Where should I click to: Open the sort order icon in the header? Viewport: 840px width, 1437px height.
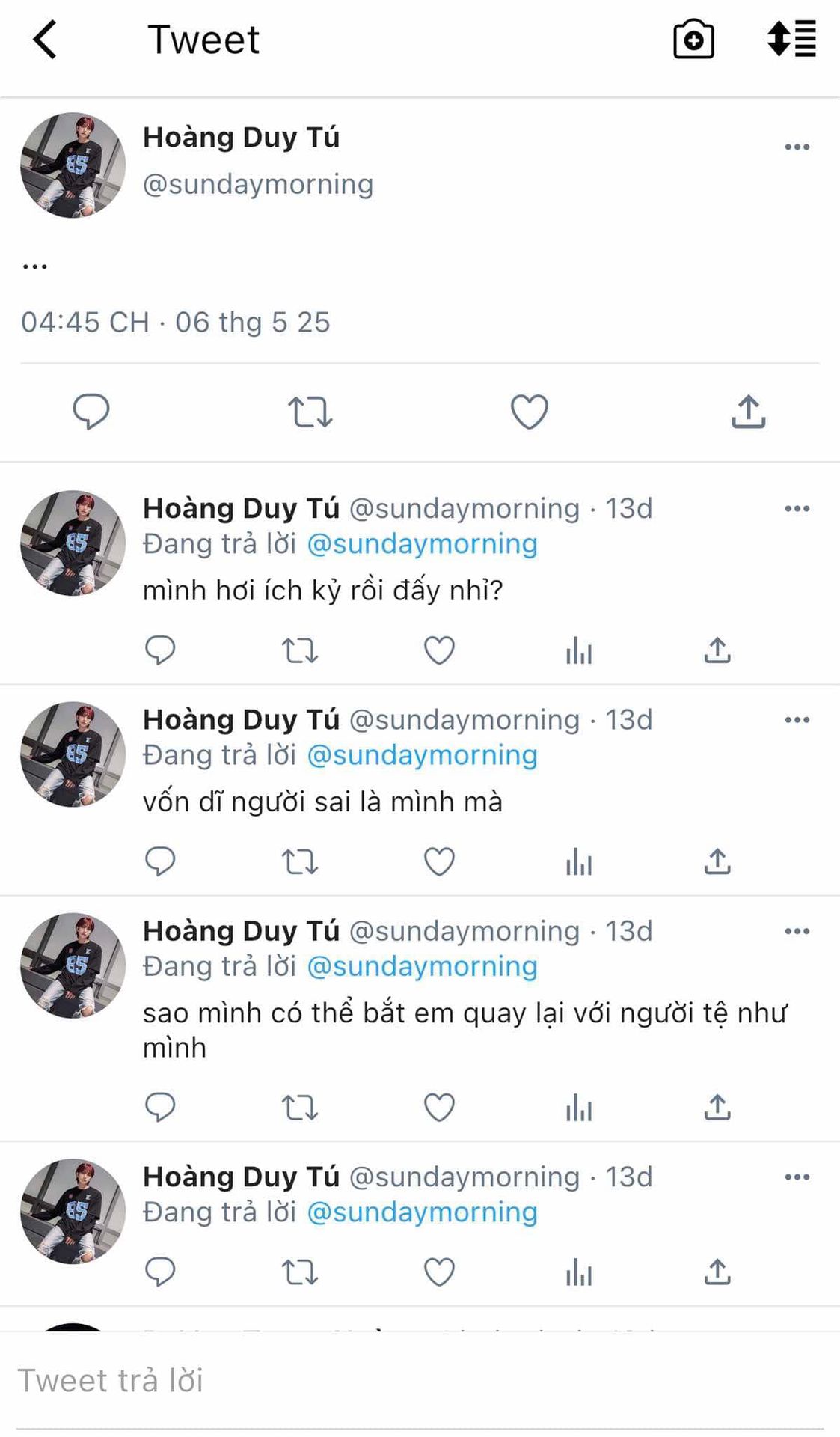(791, 40)
